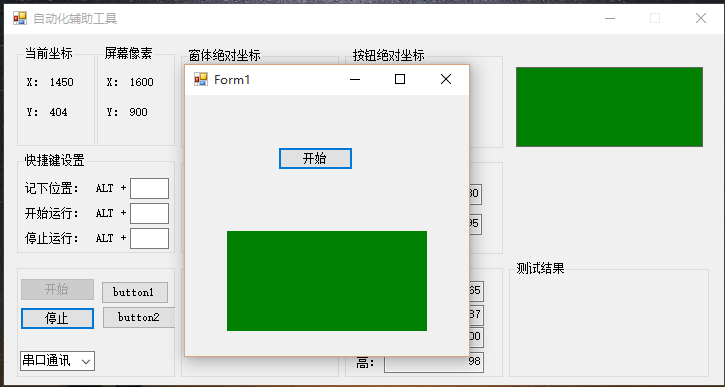Viewport: 725px width, 387px height.
Task: Click the screen pixel X value 1600
Action: click(141, 82)
